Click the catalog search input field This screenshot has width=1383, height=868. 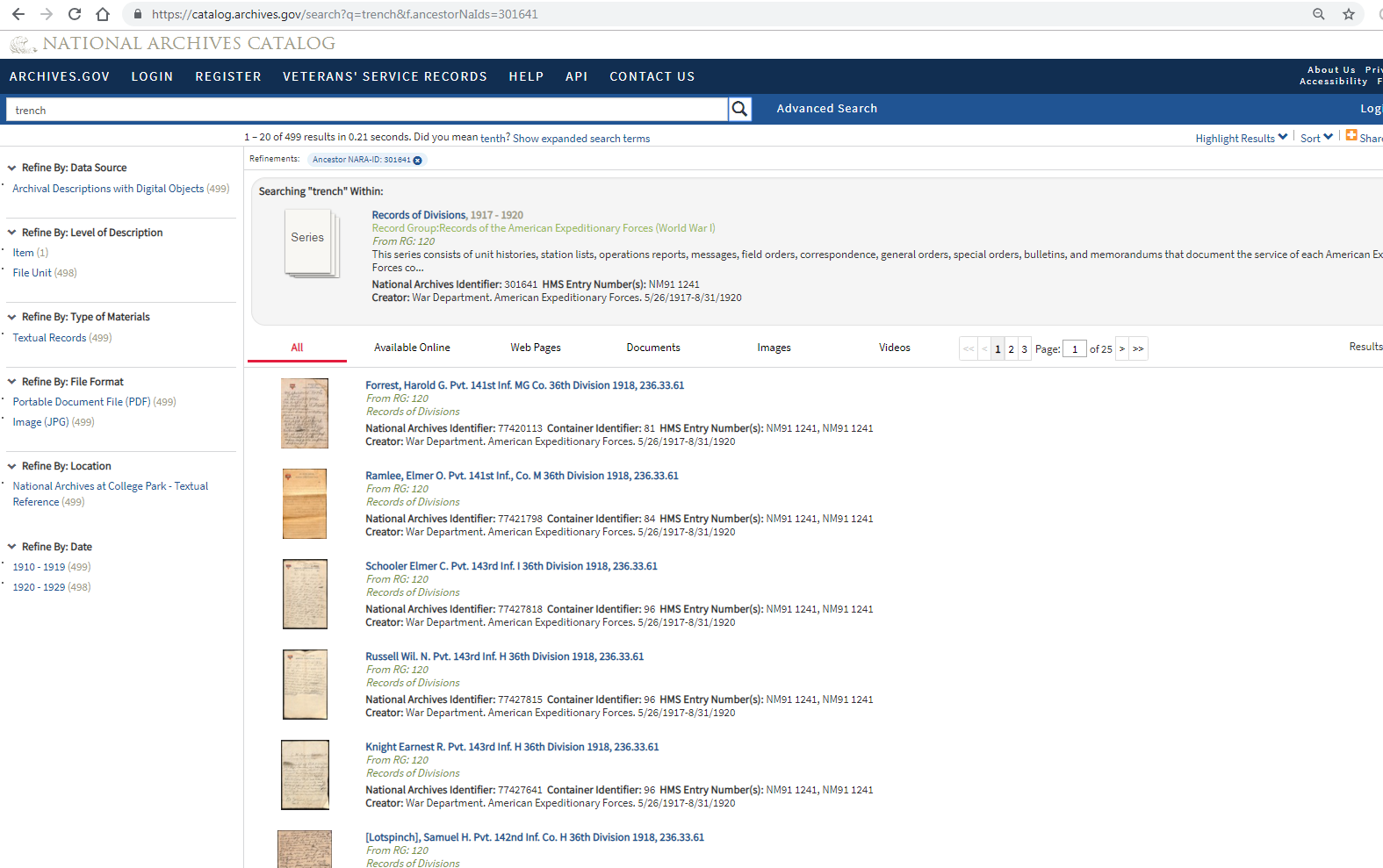(x=367, y=110)
